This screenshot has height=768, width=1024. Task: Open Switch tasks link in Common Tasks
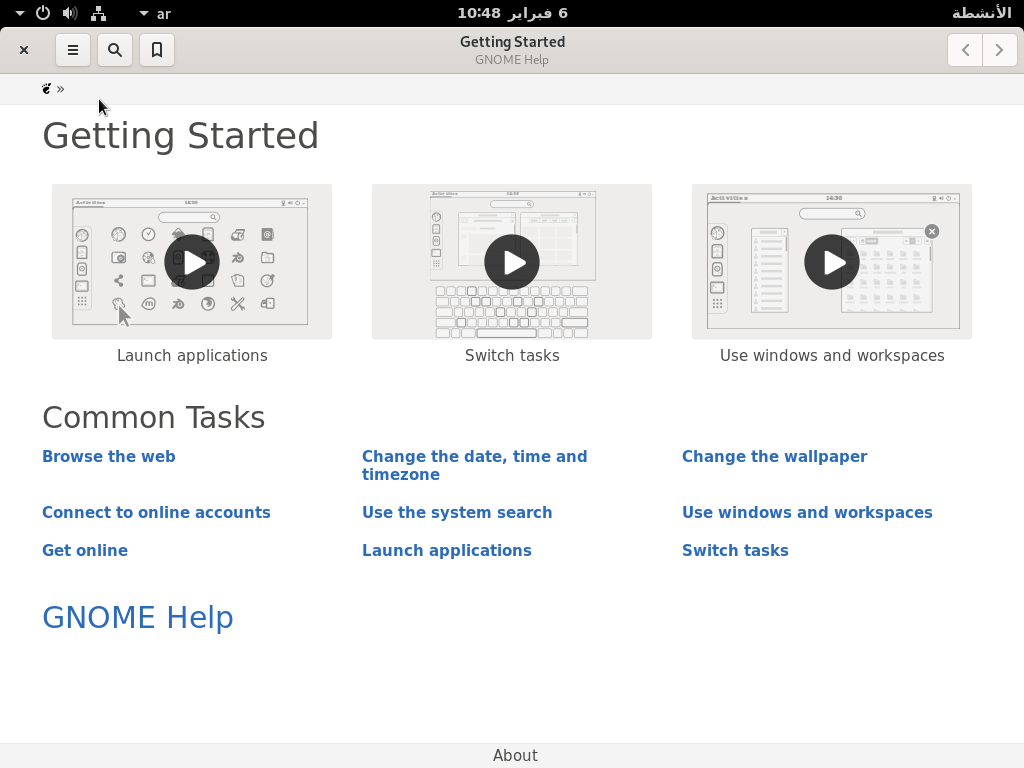[735, 551]
